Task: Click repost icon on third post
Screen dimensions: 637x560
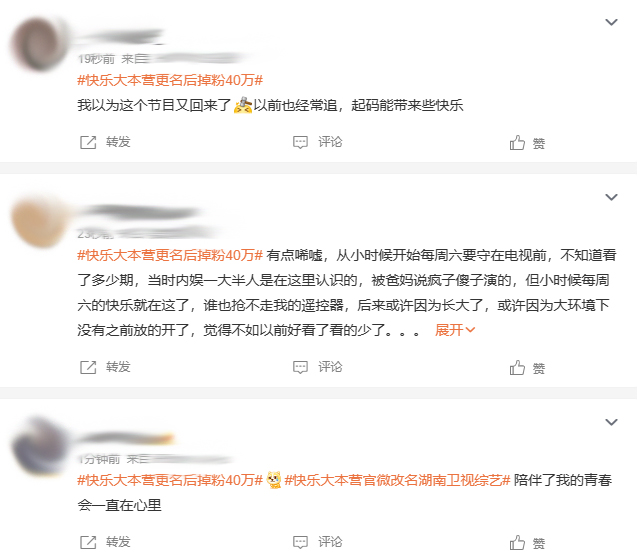Action: click(x=88, y=542)
